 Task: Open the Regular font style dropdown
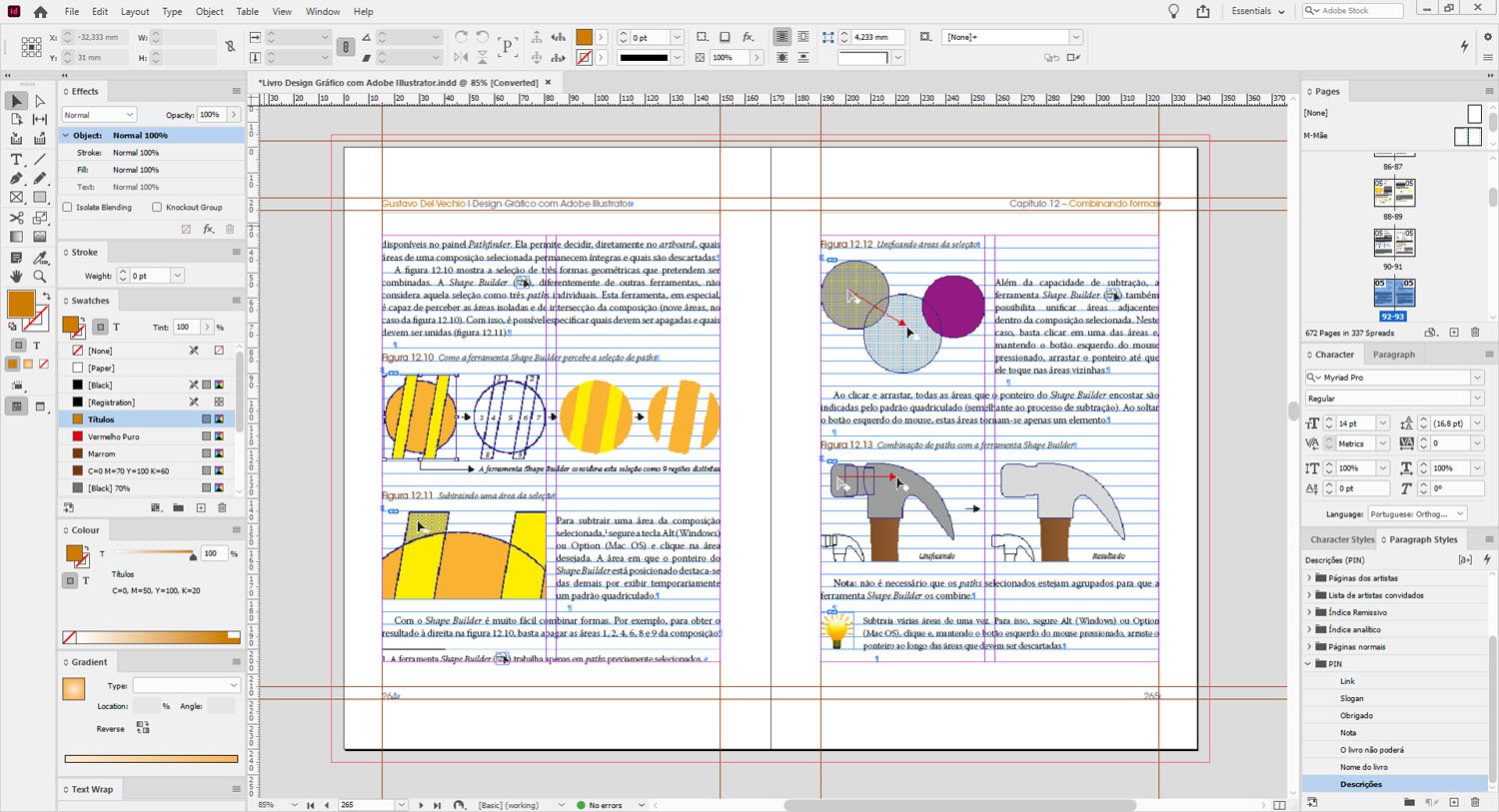(1477, 399)
